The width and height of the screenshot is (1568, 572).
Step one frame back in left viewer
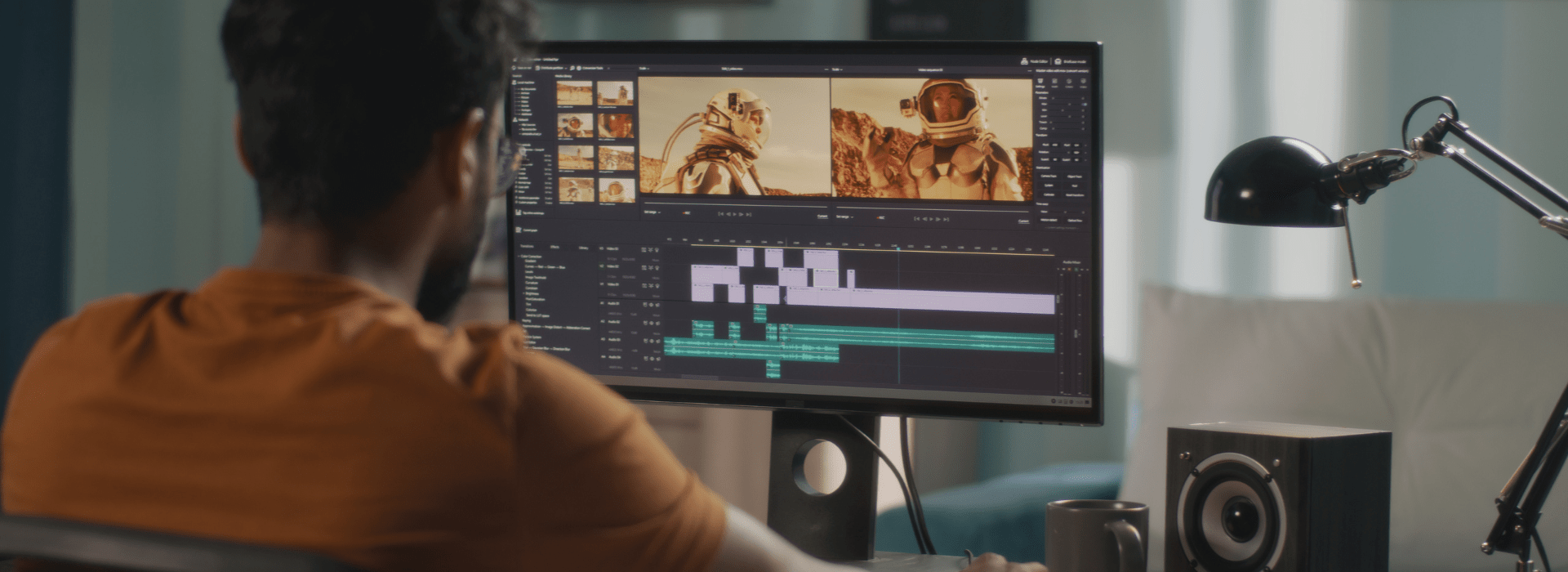point(728,214)
